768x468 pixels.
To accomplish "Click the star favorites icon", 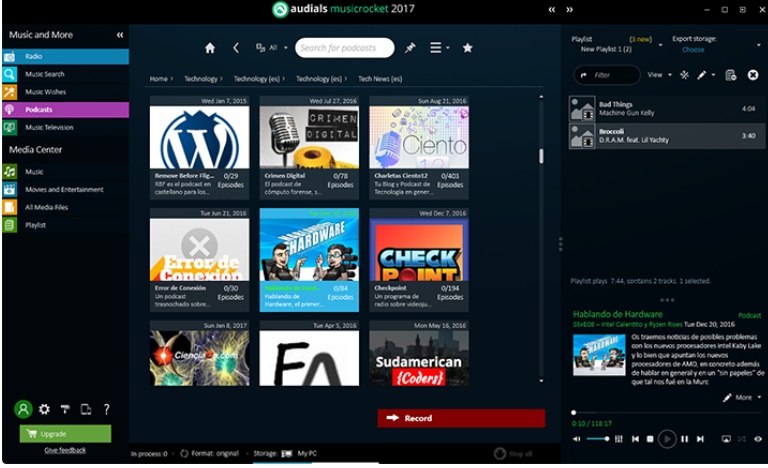I will tap(467, 48).
